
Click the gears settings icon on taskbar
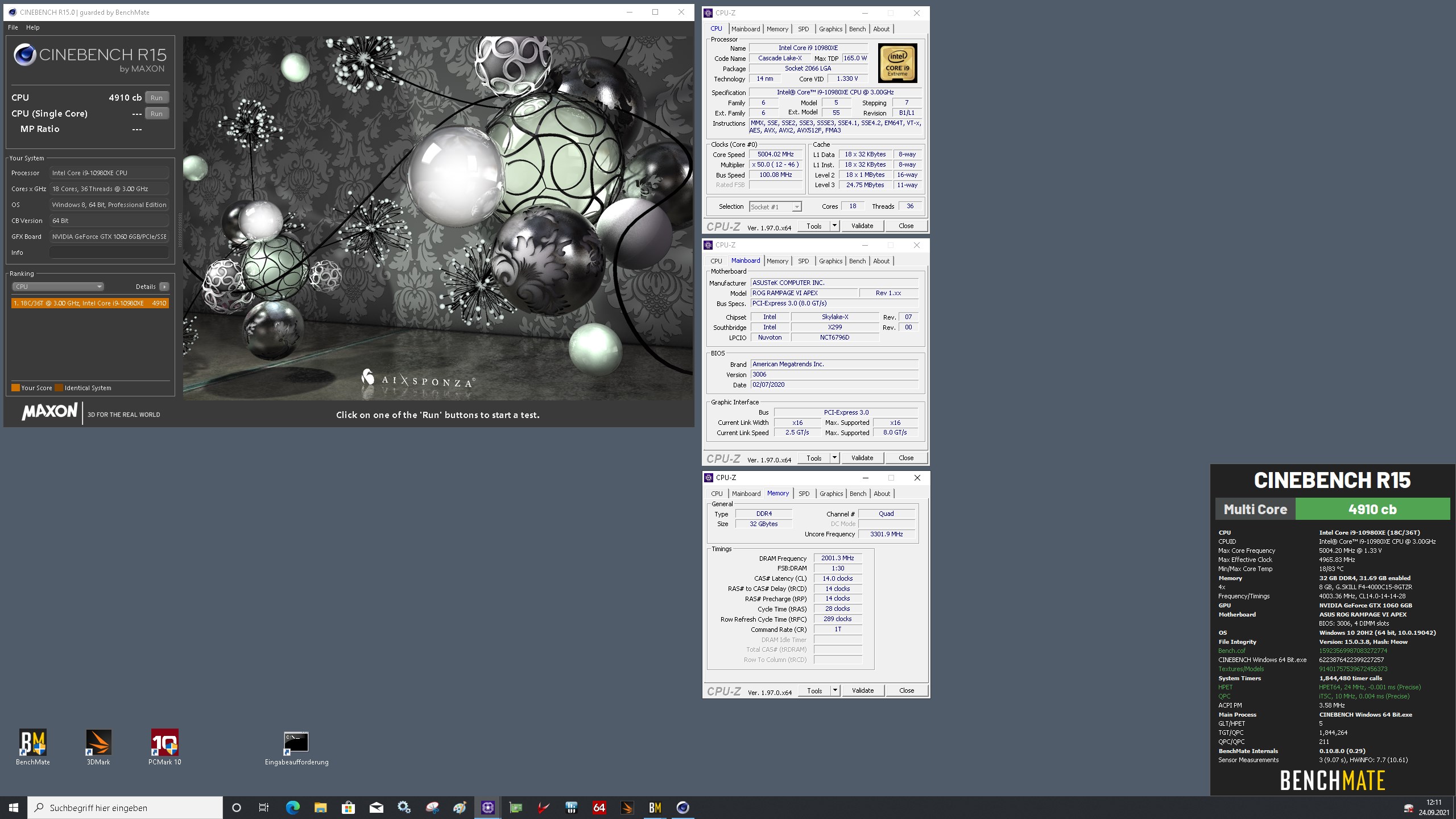pos(404,808)
